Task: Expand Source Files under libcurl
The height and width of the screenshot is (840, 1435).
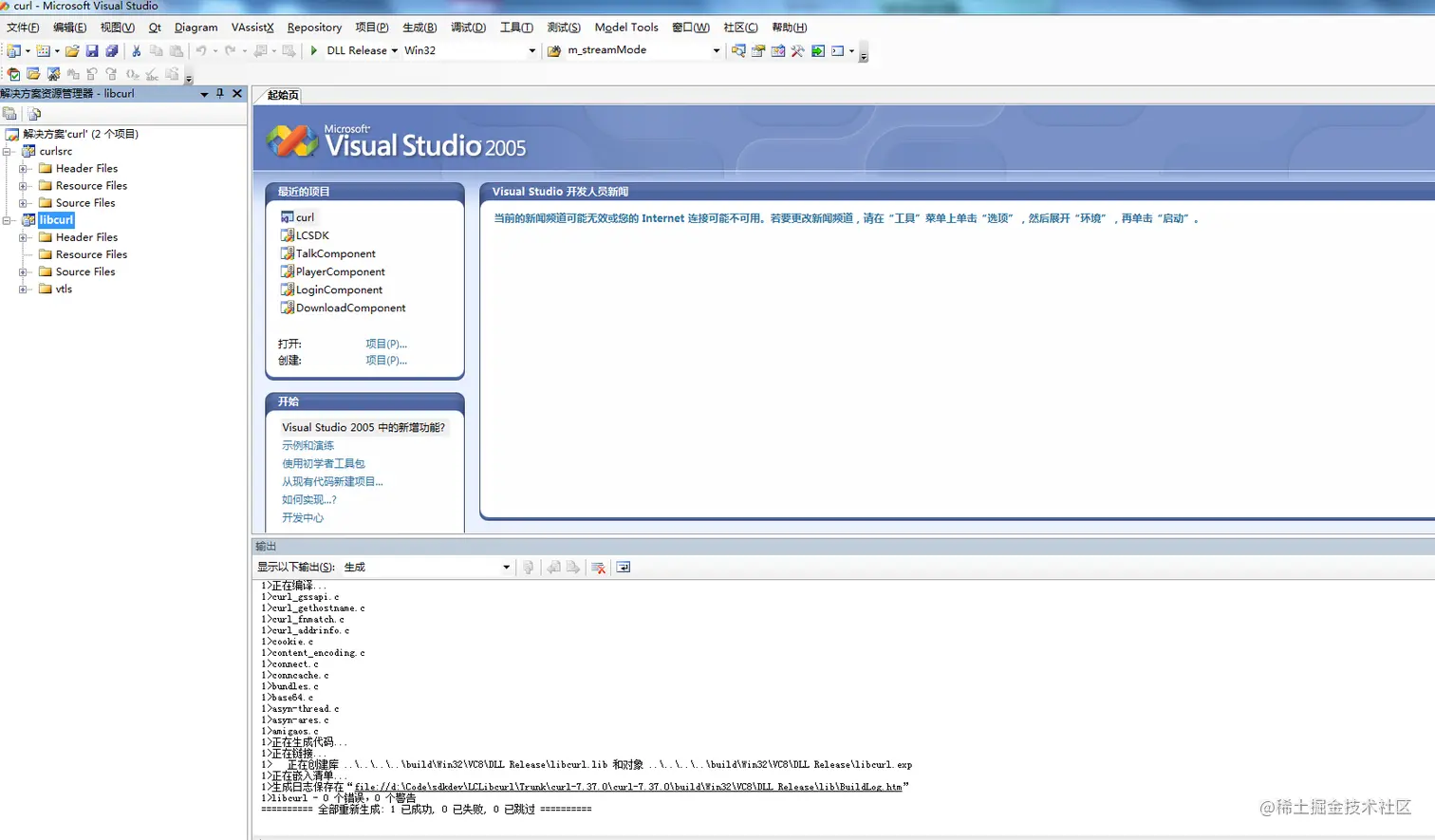Action: pos(24,272)
